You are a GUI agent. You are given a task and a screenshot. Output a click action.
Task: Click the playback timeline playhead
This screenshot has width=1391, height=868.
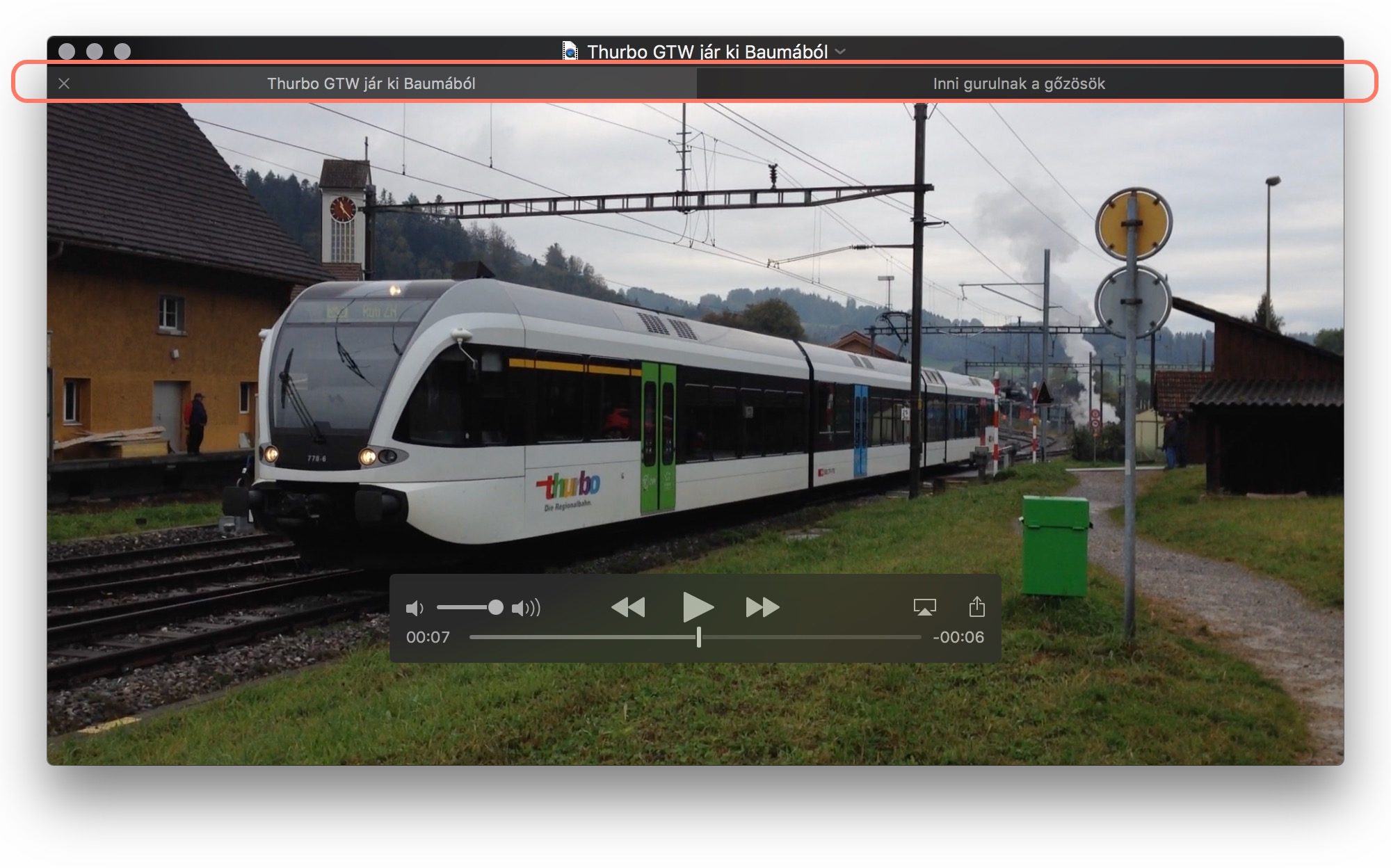[x=698, y=636]
